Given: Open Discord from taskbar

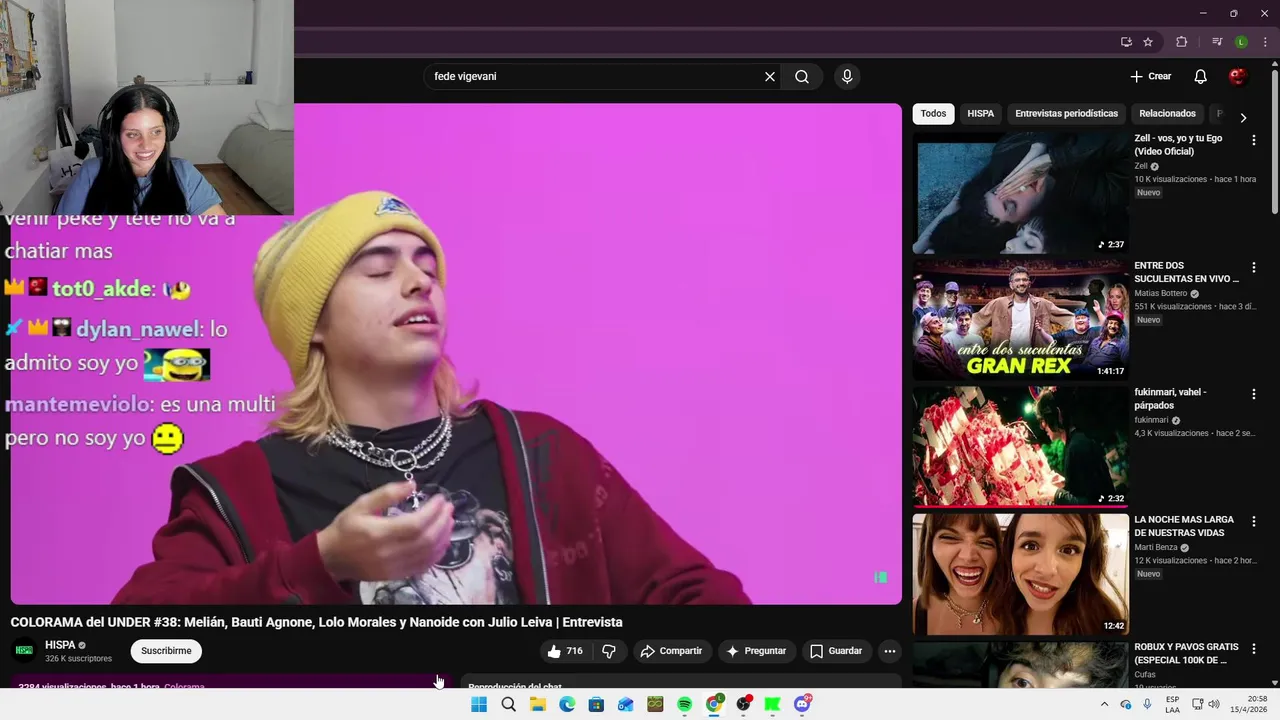Looking at the screenshot, I should (x=802, y=704).
